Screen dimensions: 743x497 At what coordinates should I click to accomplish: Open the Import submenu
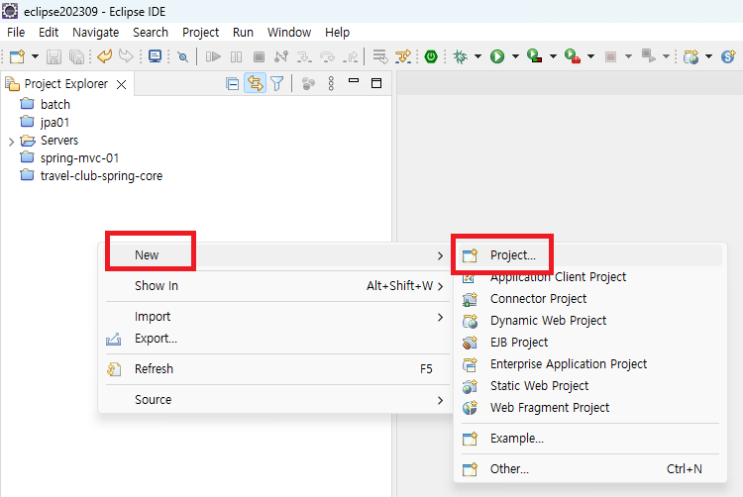click(276, 316)
